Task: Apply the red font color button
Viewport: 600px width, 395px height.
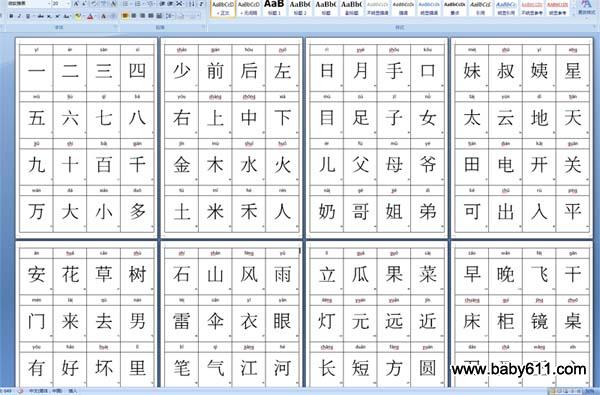Action: pyautogui.click(x=90, y=16)
